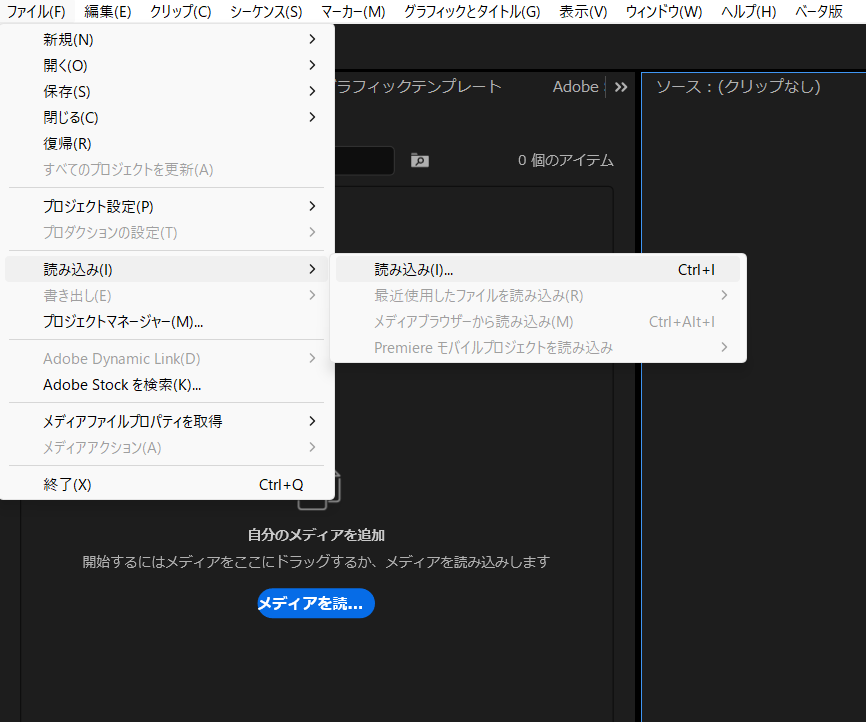866x722 pixels.
Task: Switch to the Adobe panel tab
Action: point(575,87)
